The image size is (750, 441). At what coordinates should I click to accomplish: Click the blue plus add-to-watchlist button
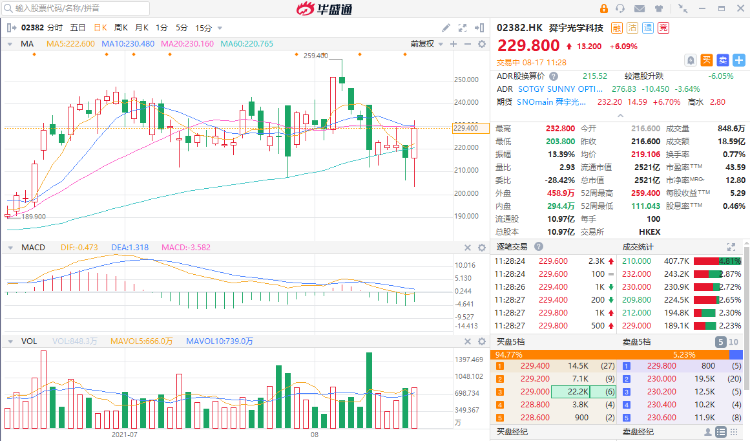pos(739,59)
